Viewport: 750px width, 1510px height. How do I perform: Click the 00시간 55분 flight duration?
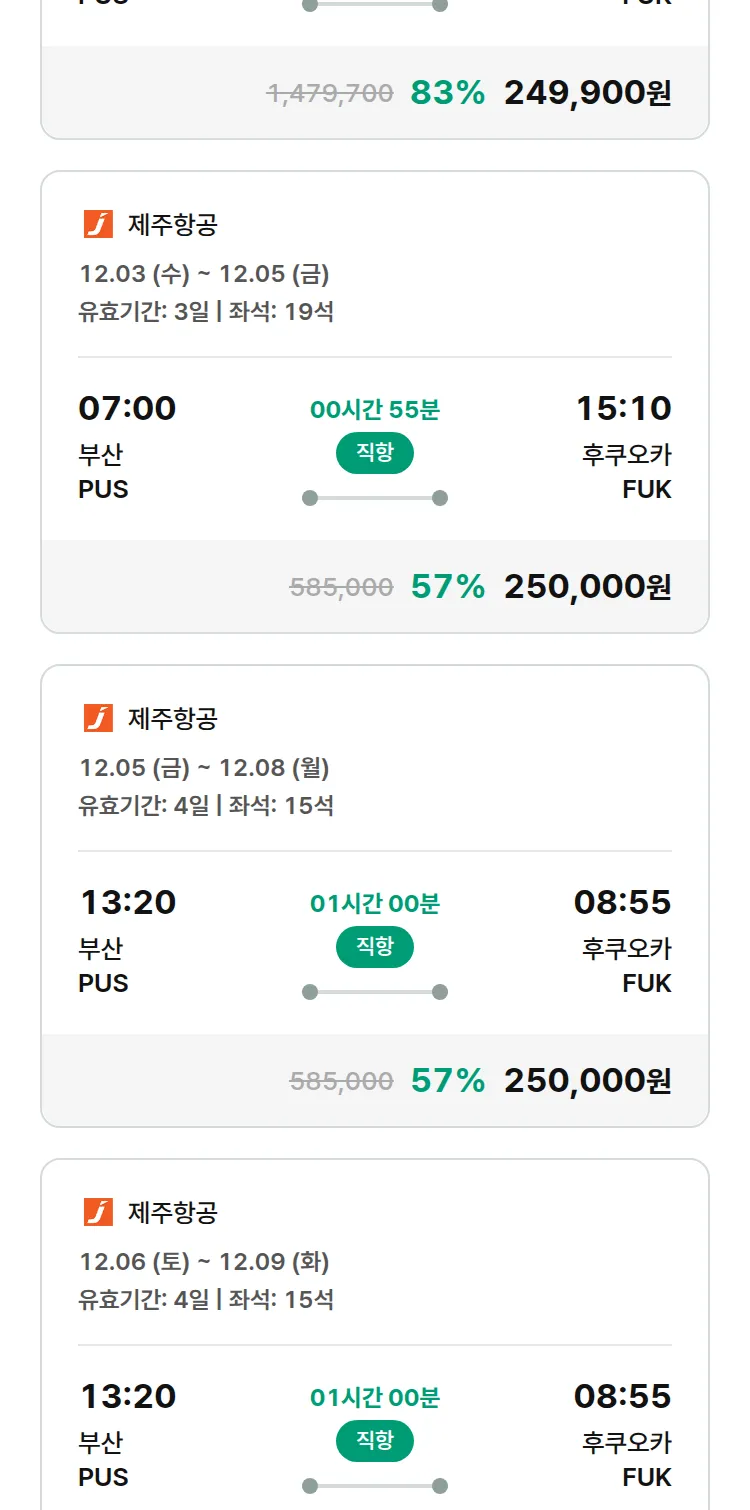[x=375, y=409]
